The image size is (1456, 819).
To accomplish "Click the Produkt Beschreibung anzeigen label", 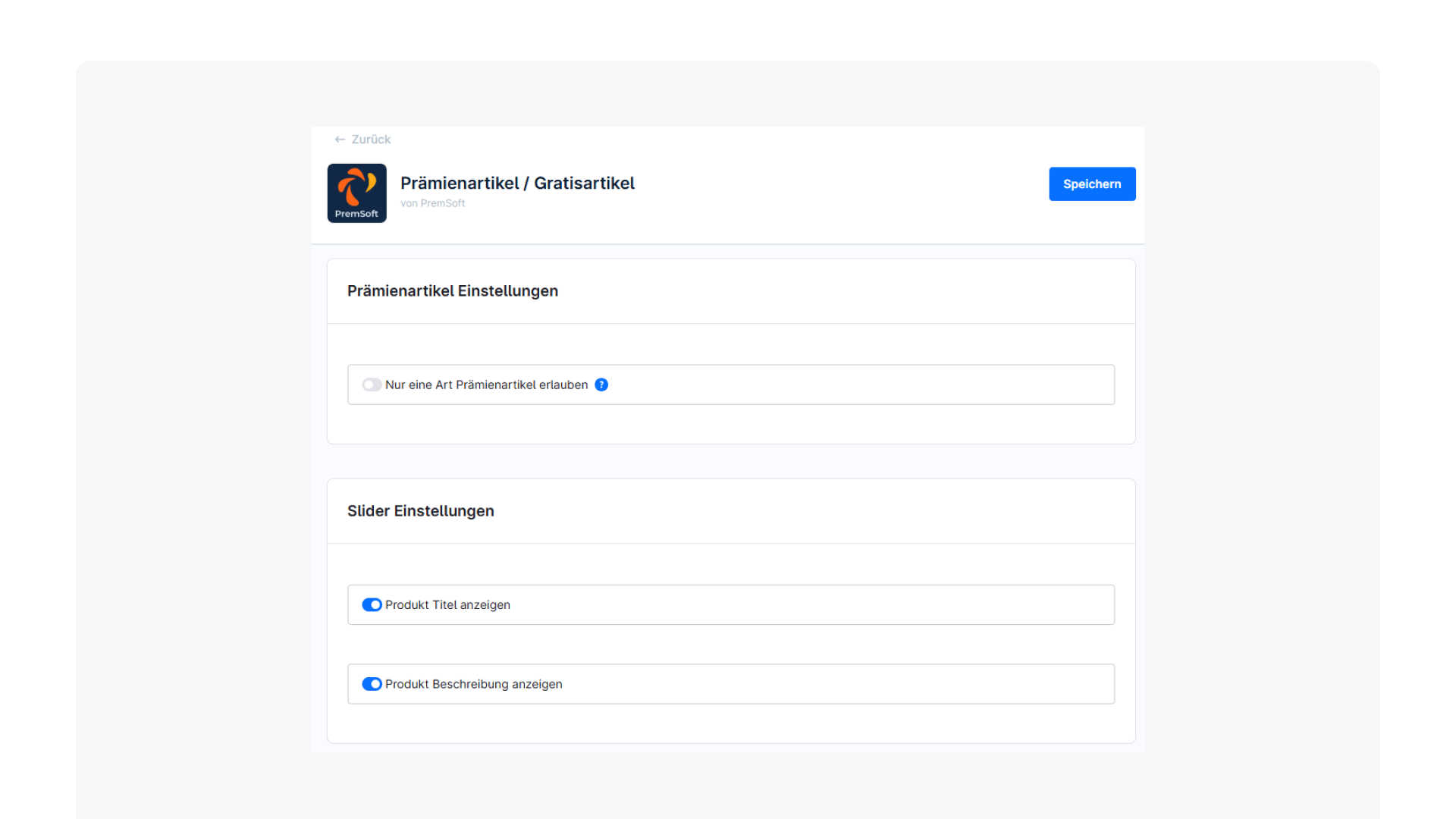I will pos(473,684).
